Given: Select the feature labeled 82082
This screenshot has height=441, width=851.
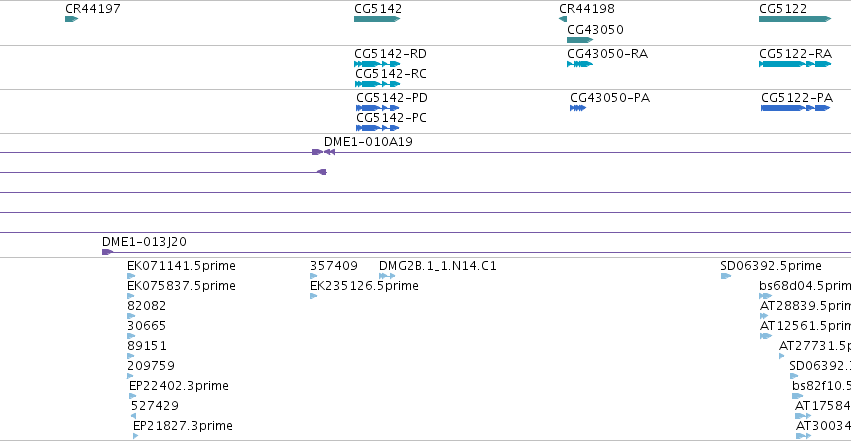Looking at the screenshot, I should pos(147,306).
